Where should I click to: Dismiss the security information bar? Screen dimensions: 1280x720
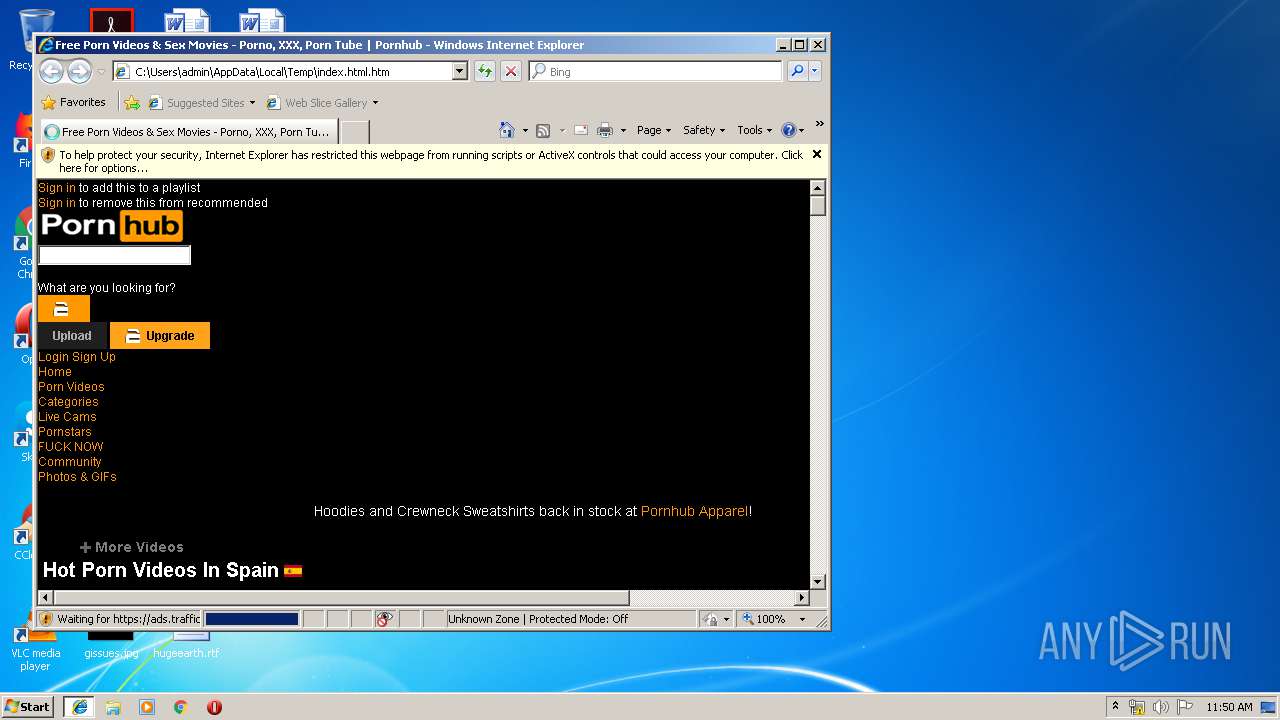(817, 154)
